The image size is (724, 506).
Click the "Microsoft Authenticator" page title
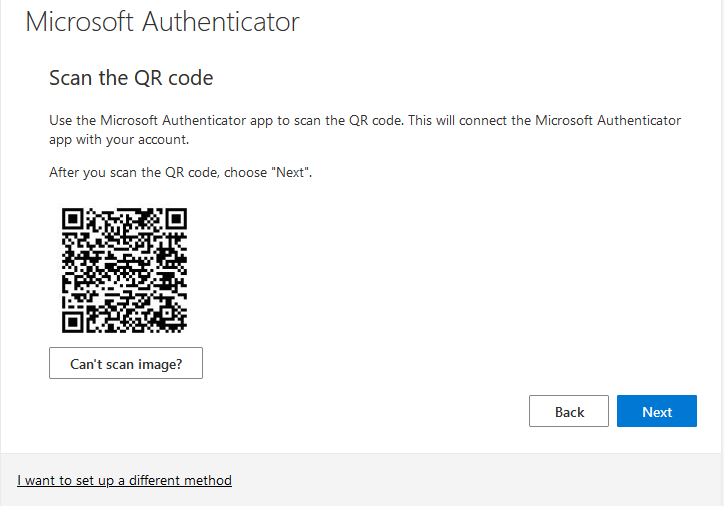click(163, 22)
